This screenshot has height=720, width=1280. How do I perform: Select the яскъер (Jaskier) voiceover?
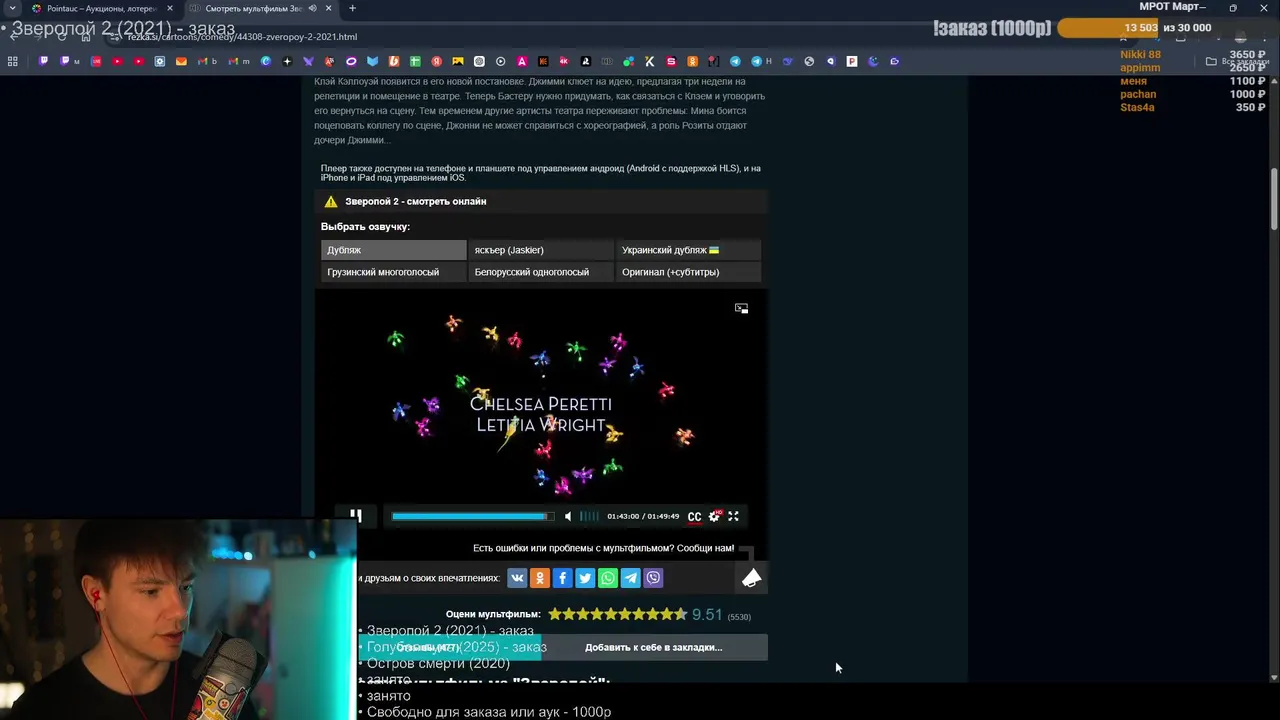[541, 250]
